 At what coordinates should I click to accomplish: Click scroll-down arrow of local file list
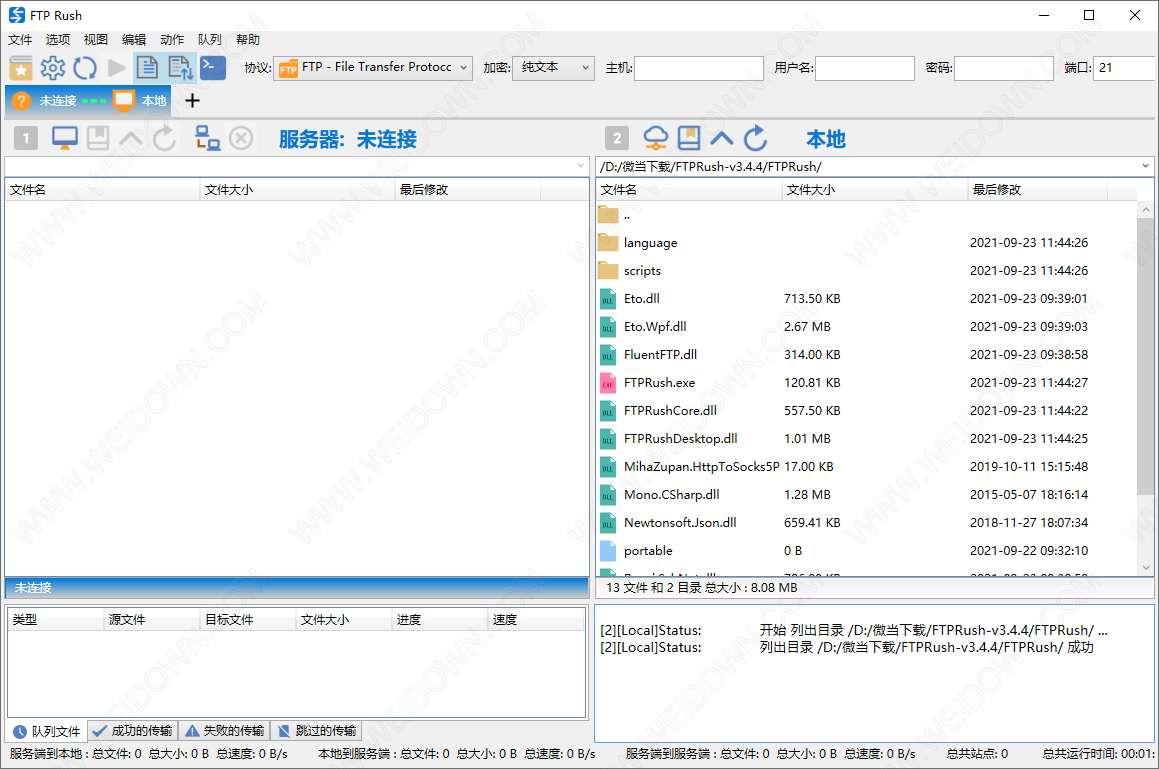(x=1146, y=568)
